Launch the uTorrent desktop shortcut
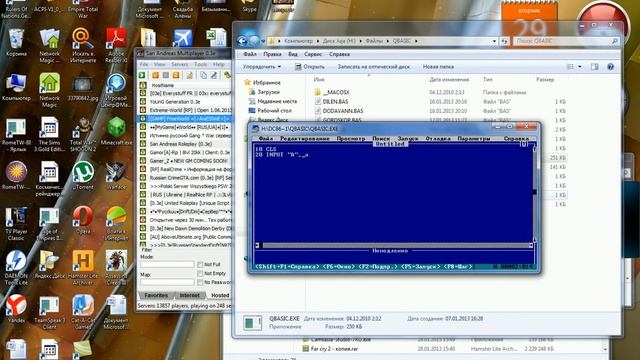 coord(83,176)
